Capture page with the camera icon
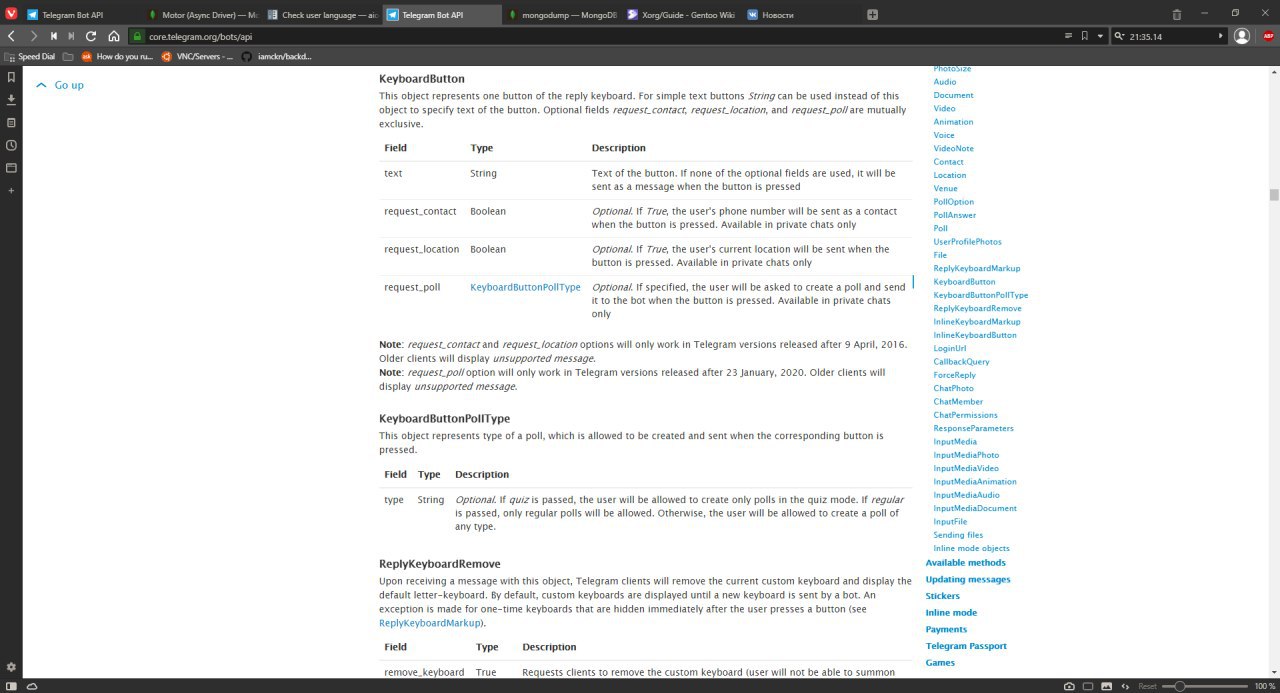This screenshot has height=693, width=1280. (1069, 686)
